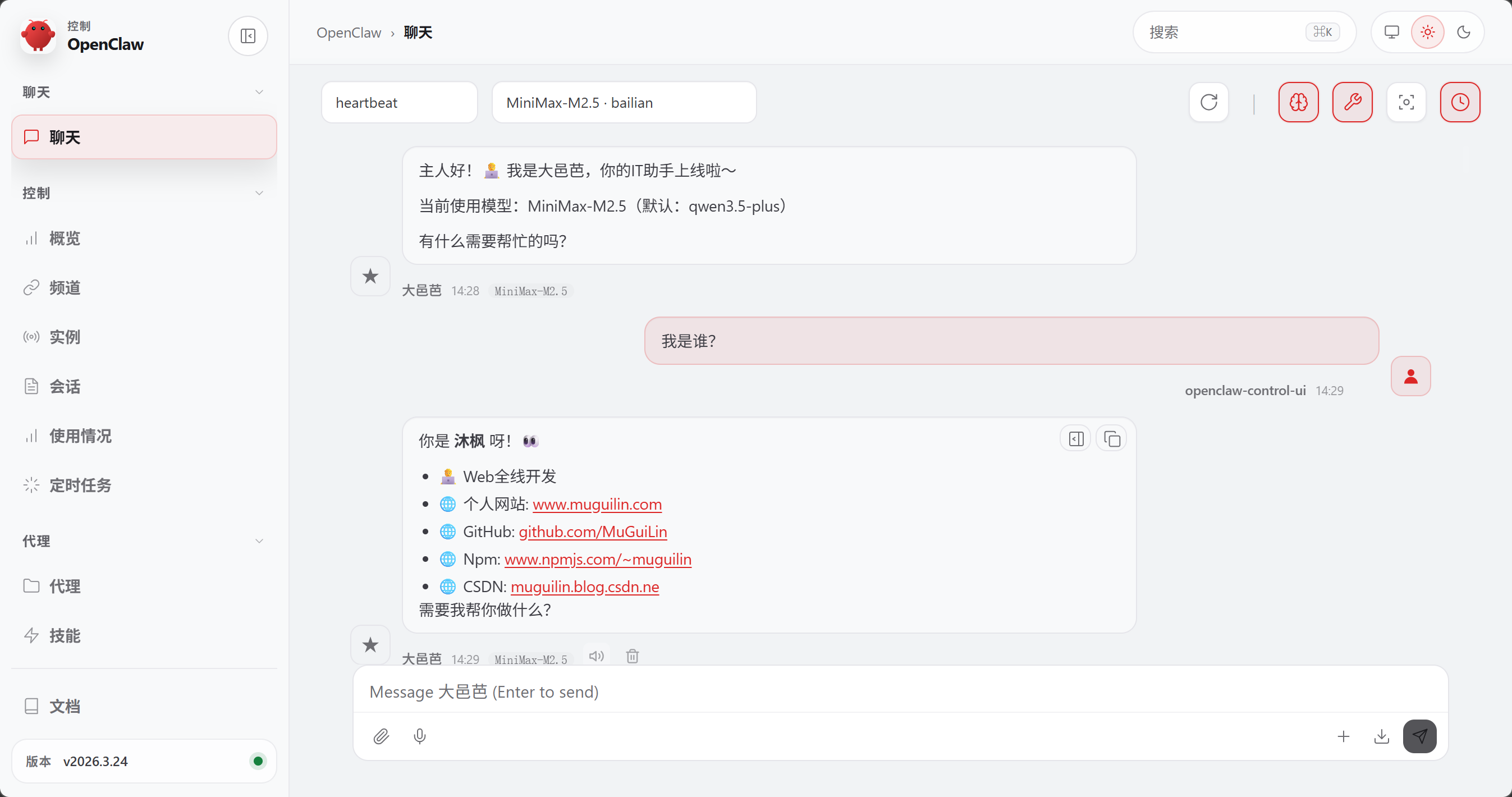1512x797 pixels.
Task: Click the attach file paperclip icon
Action: (381, 736)
